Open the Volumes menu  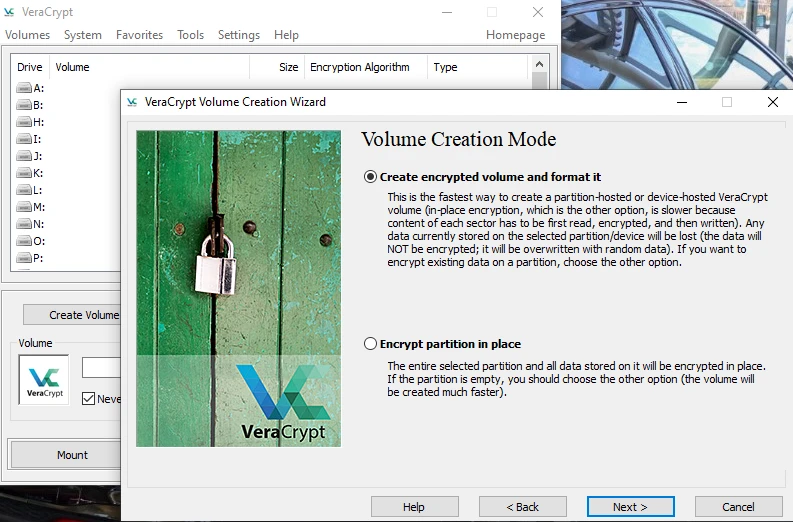click(27, 35)
